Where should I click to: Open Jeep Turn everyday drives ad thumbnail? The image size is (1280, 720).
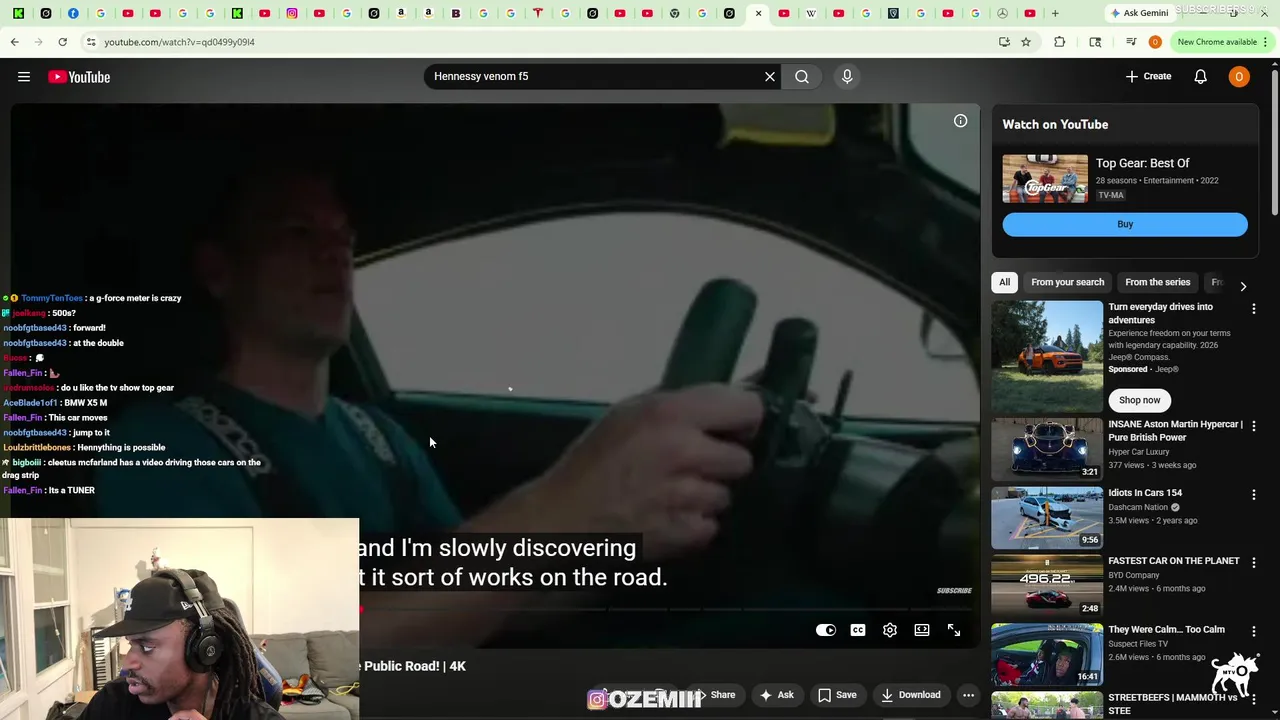[x=1047, y=357]
